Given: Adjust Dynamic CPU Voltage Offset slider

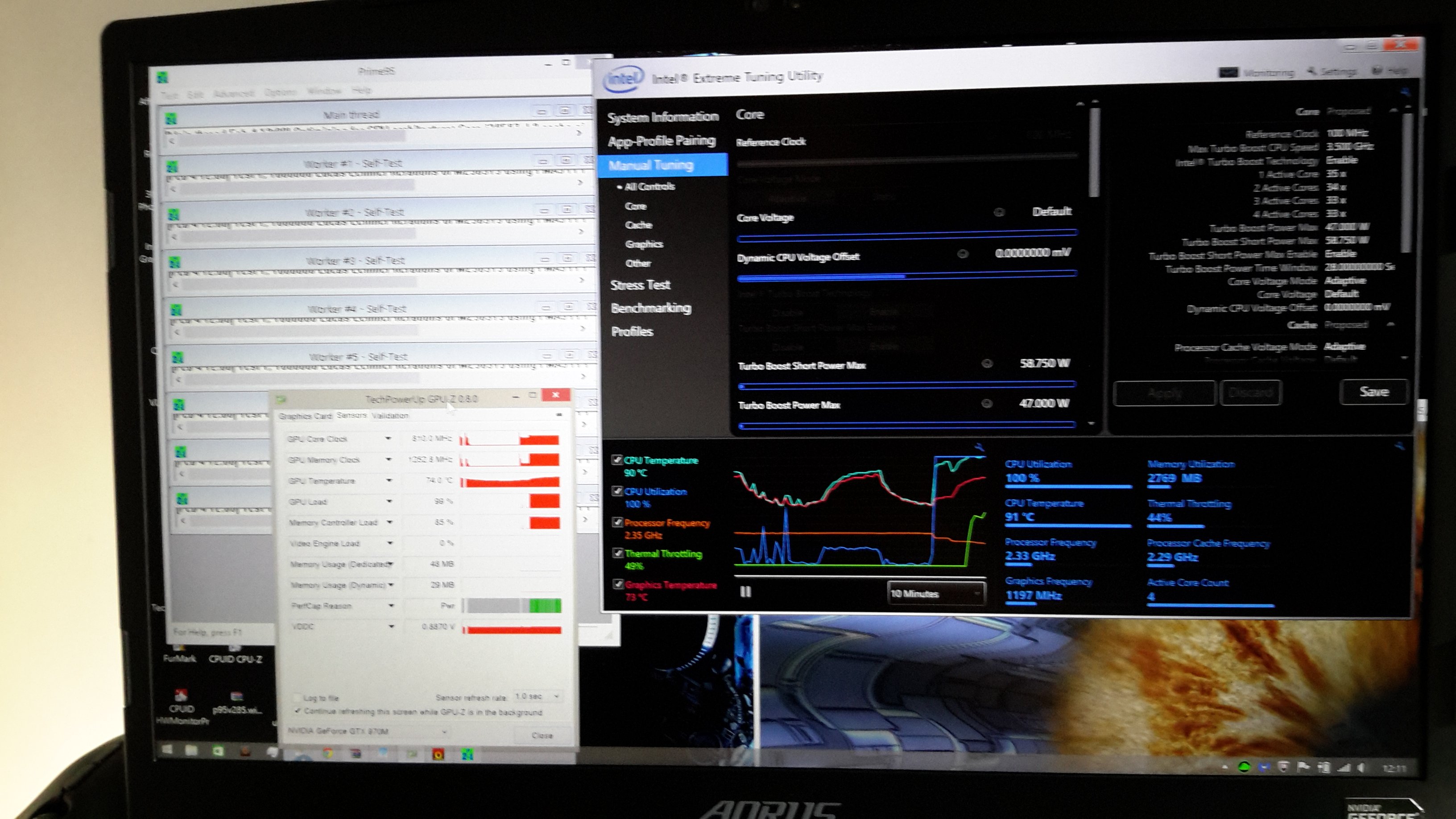Looking at the screenshot, I should [906, 276].
